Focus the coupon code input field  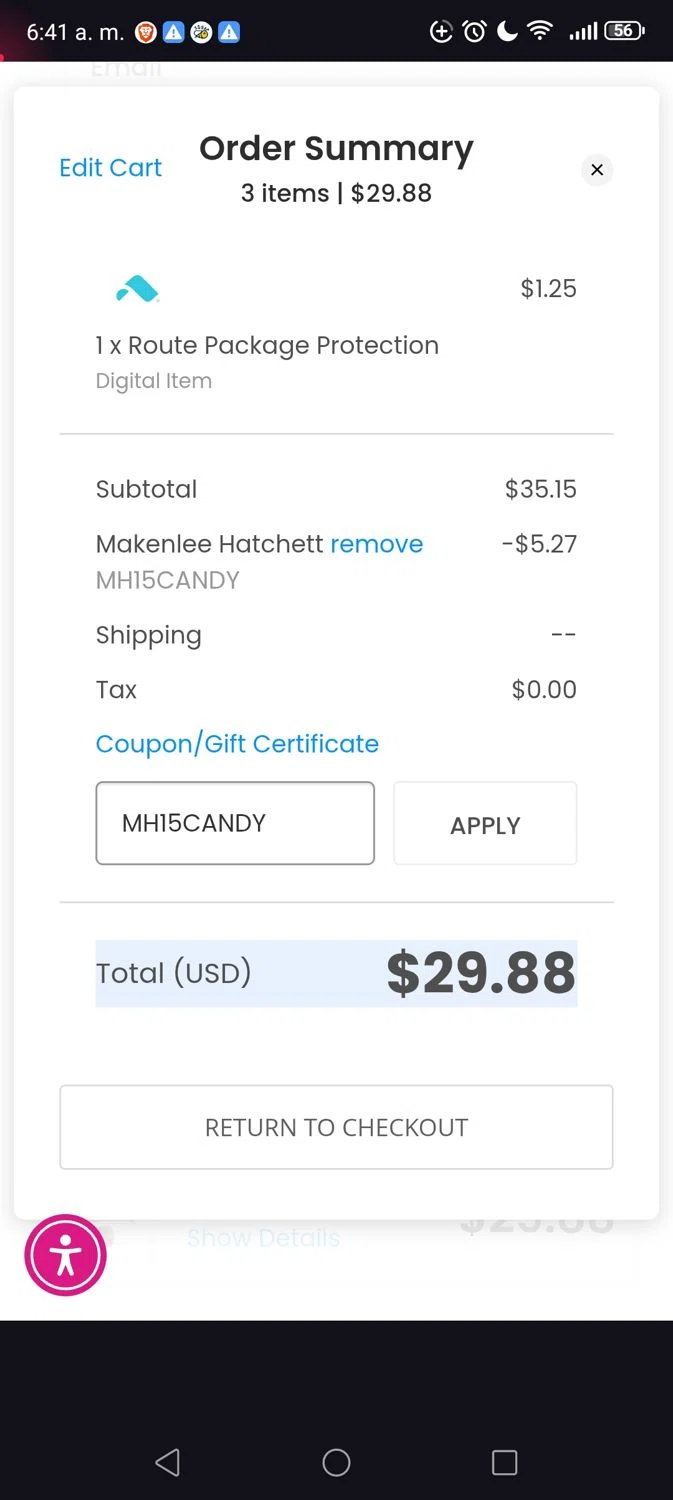(235, 823)
